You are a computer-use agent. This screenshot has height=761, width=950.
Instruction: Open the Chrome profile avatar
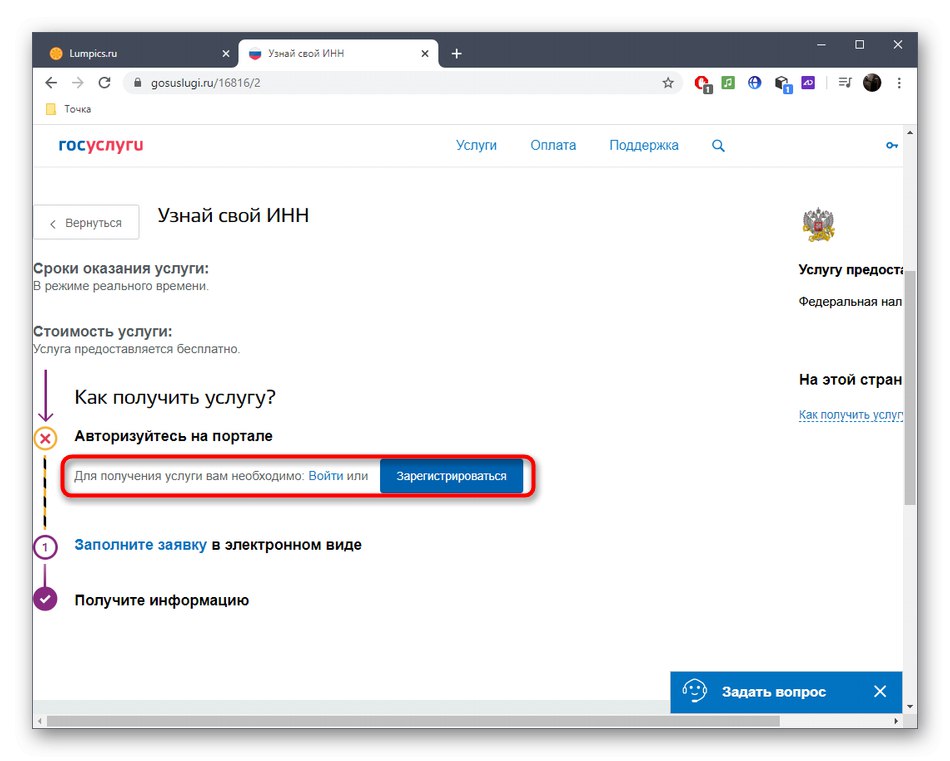(872, 82)
